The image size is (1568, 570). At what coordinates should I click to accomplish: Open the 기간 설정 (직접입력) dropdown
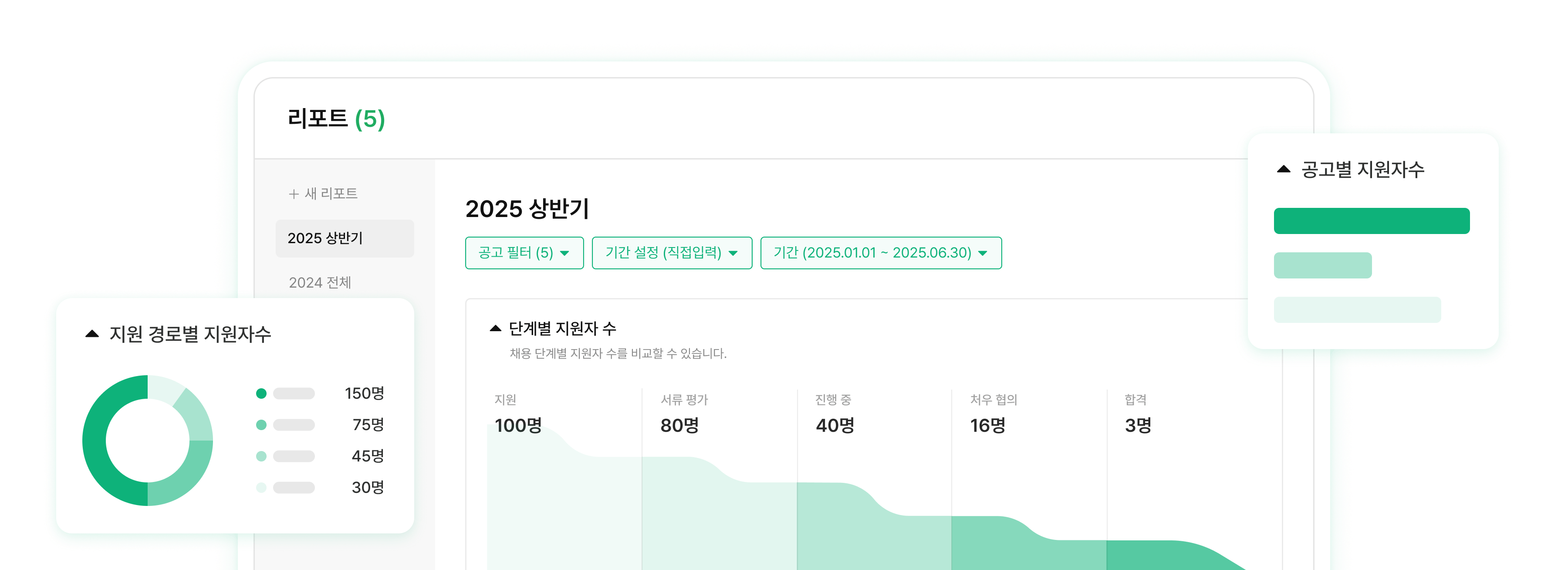(671, 253)
